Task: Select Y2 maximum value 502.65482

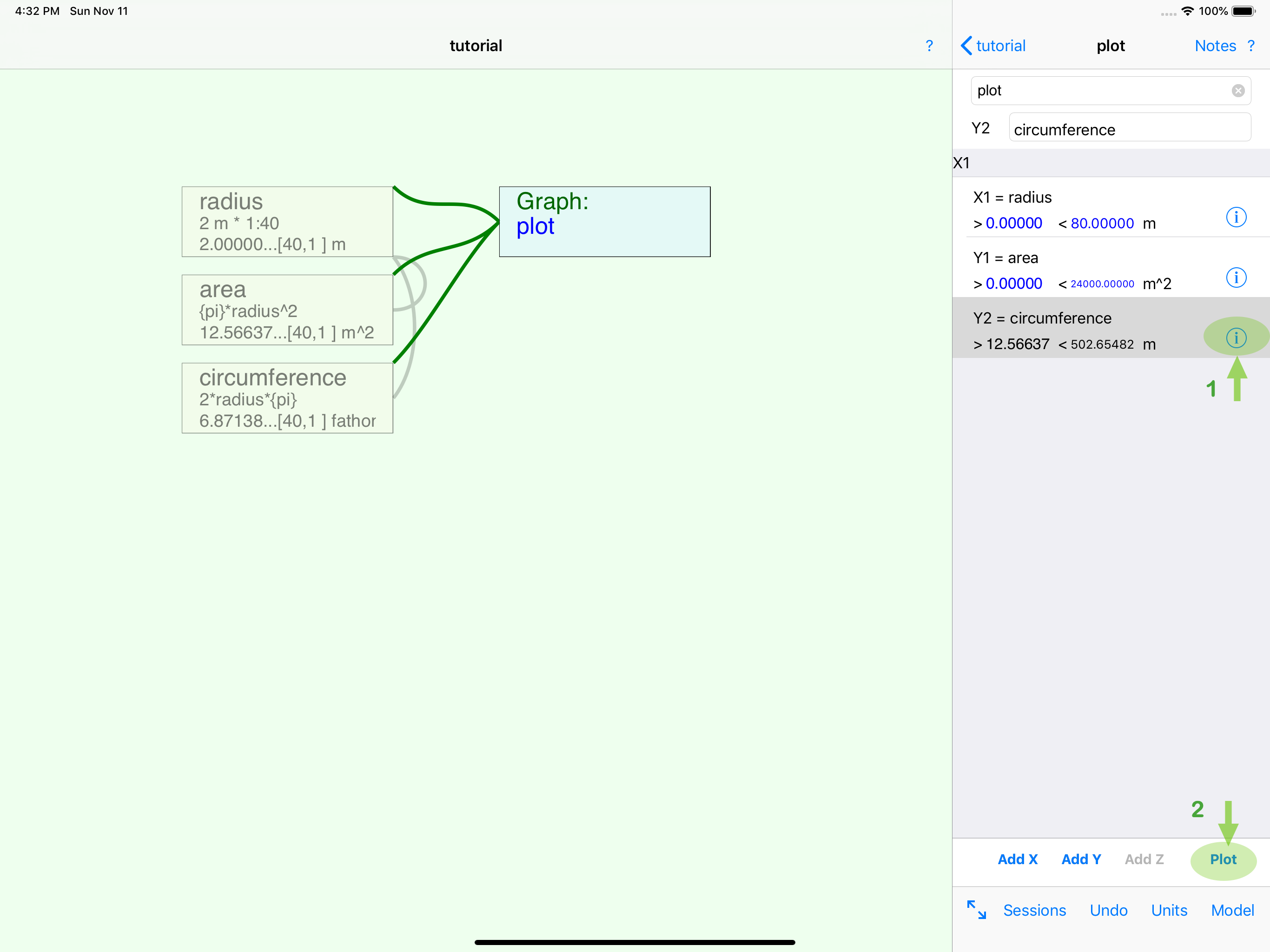Action: click(x=1102, y=344)
